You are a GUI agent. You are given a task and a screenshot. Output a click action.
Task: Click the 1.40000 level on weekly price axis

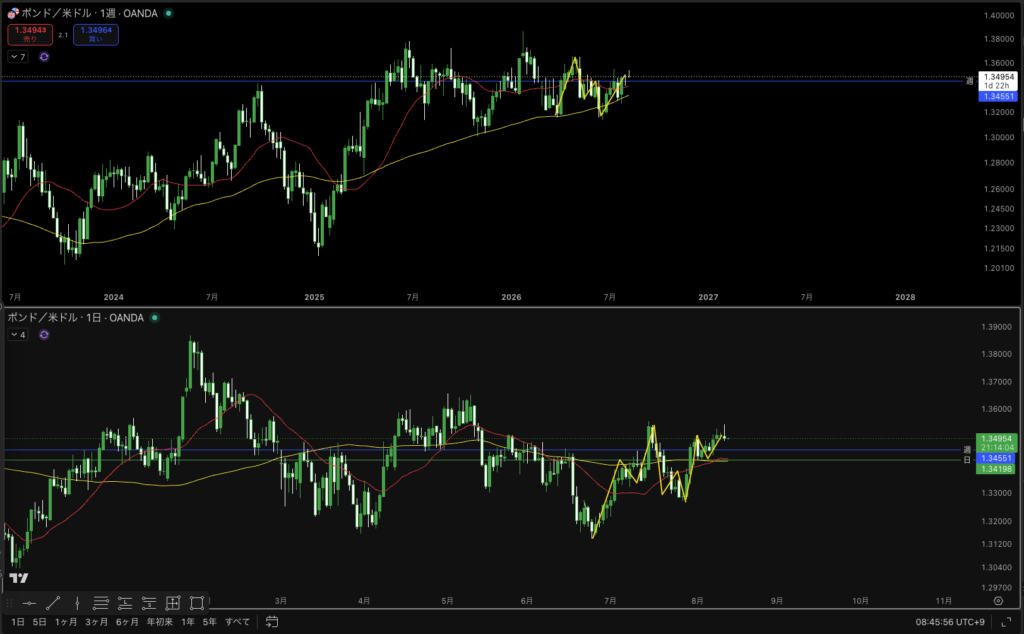[999, 16]
